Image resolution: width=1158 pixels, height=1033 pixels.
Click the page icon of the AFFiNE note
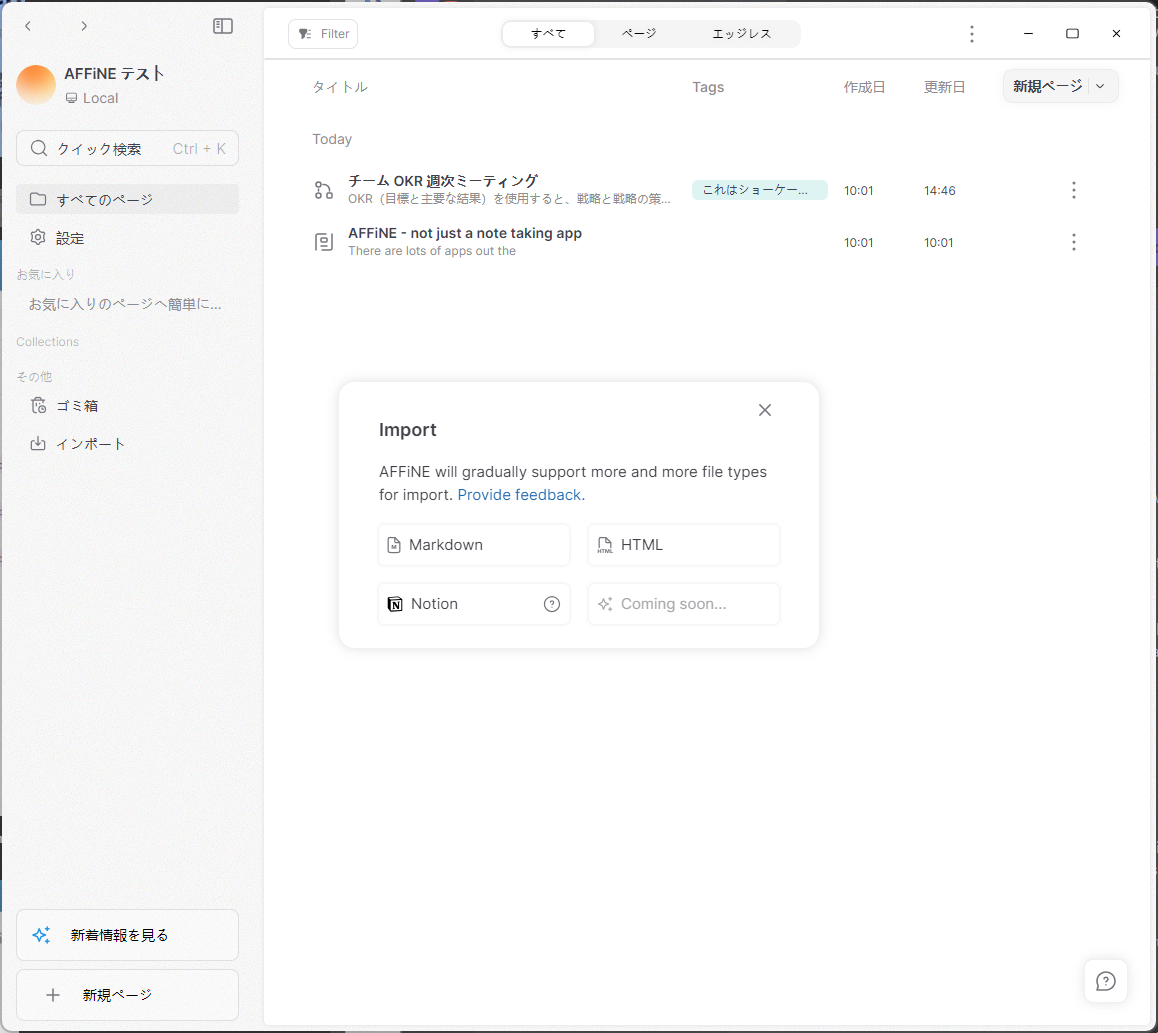(x=323, y=242)
